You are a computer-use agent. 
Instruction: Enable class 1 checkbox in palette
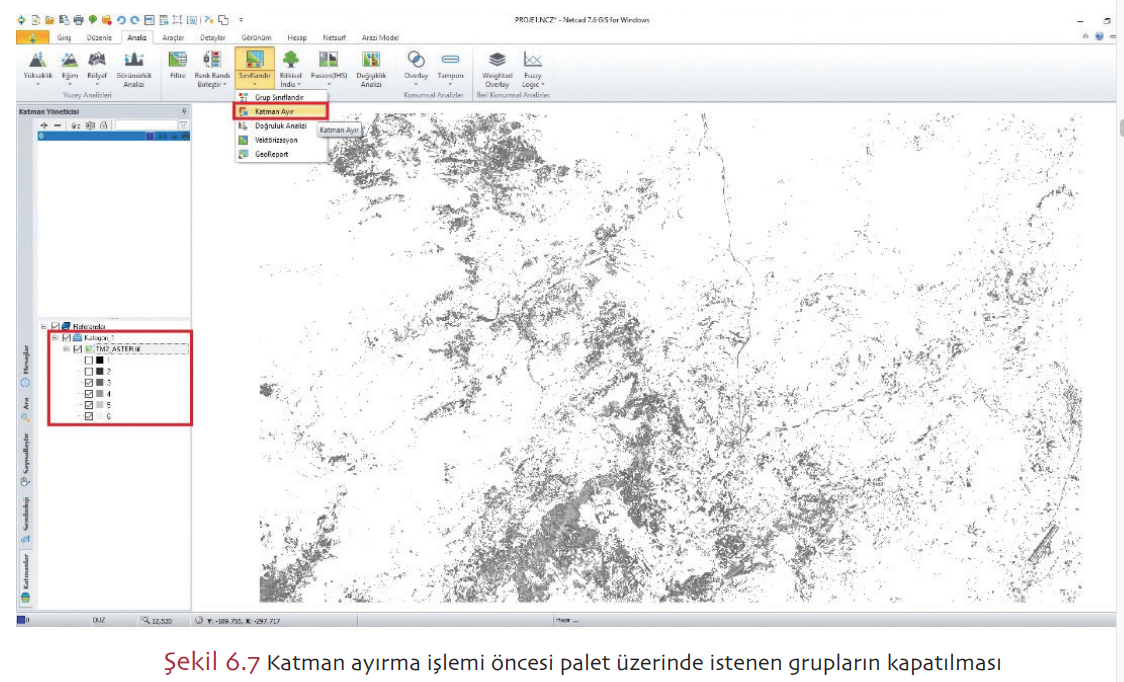pos(89,360)
